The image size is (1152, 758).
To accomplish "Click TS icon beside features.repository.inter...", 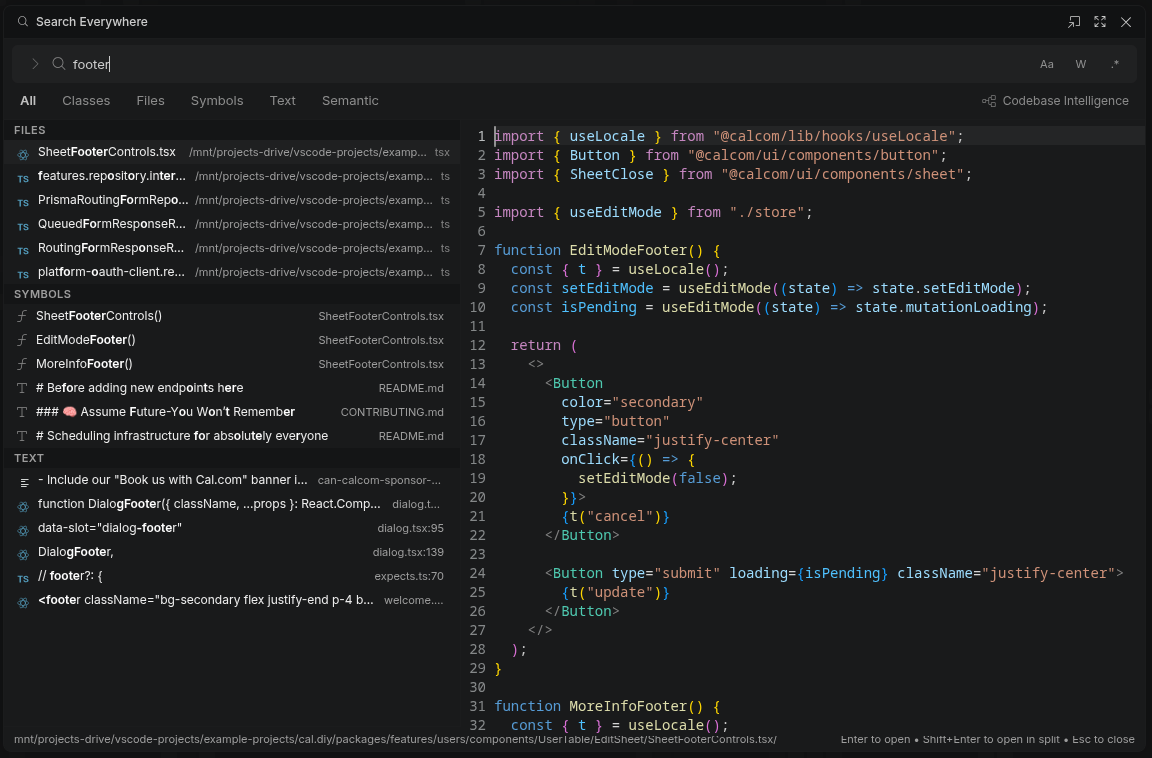I will [x=24, y=178].
